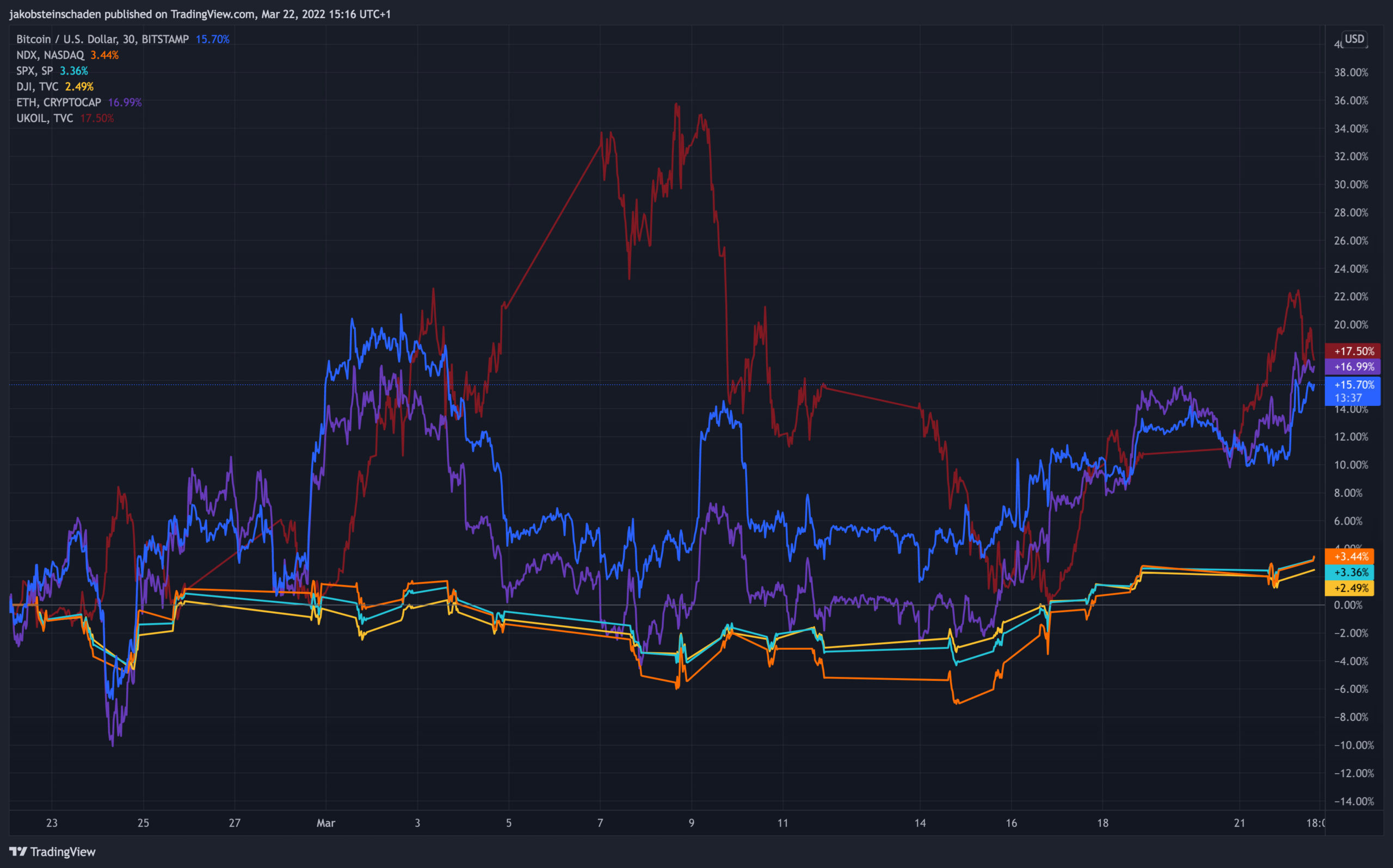Click the +3.44% NDX price label
1393x868 pixels.
[x=1349, y=556]
